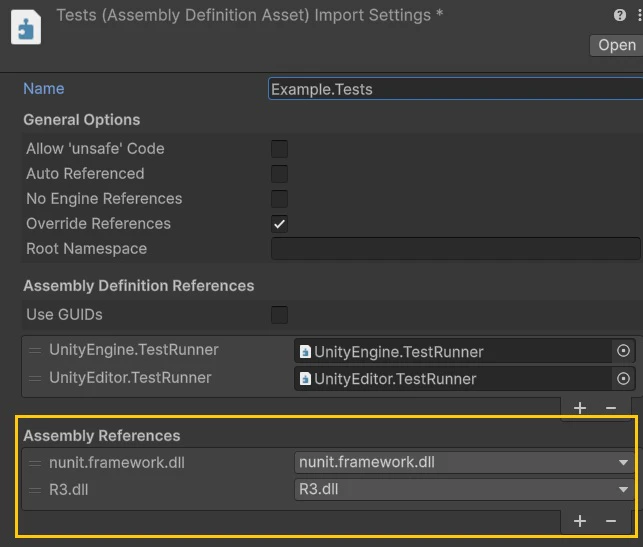
Task: Grab the drag handle for nunit.framework.dll
Action: 35,463
